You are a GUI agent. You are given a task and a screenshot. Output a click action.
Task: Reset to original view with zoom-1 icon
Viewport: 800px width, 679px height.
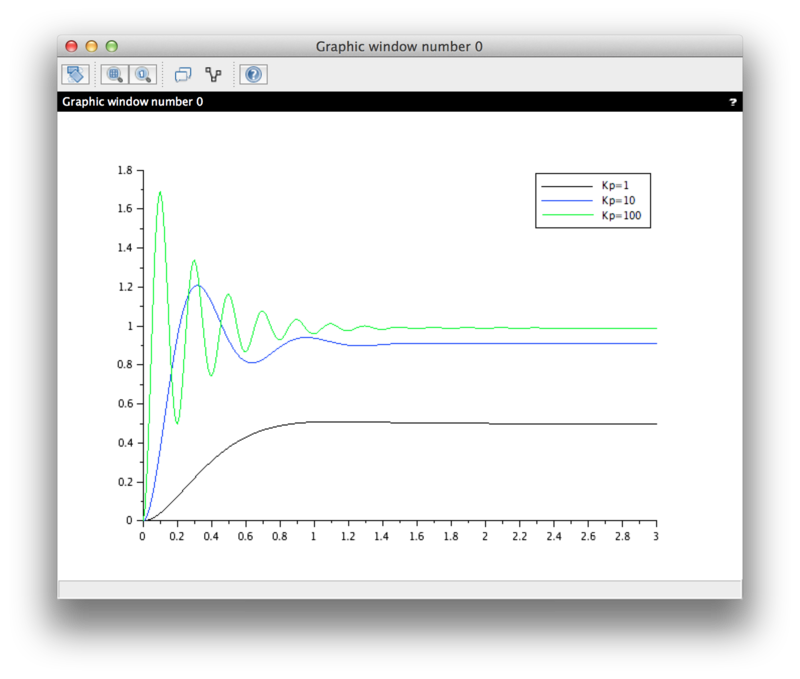pyautogui.click(x=143, y=74)
